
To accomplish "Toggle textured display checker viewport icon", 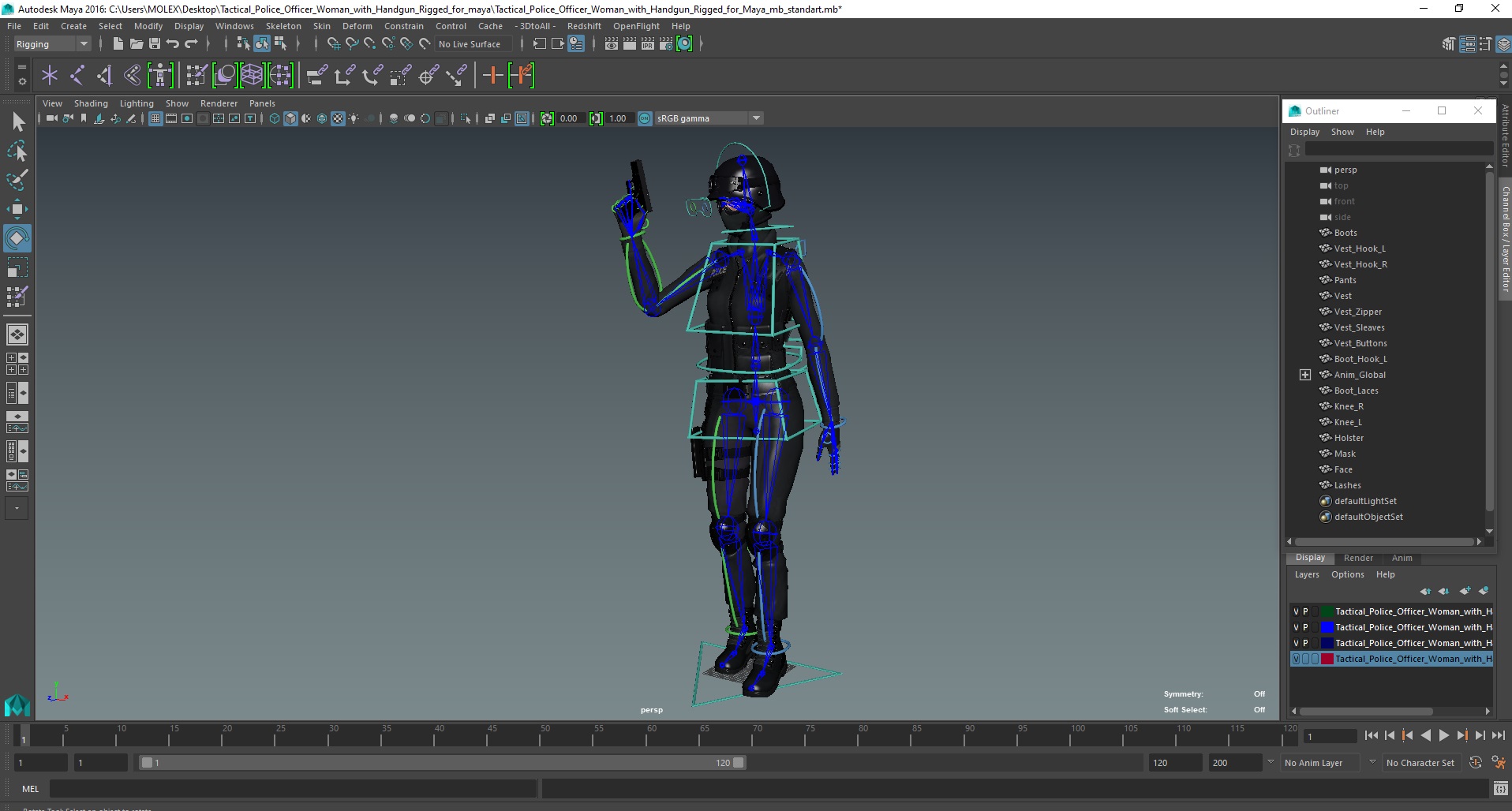I will point(338,118).
